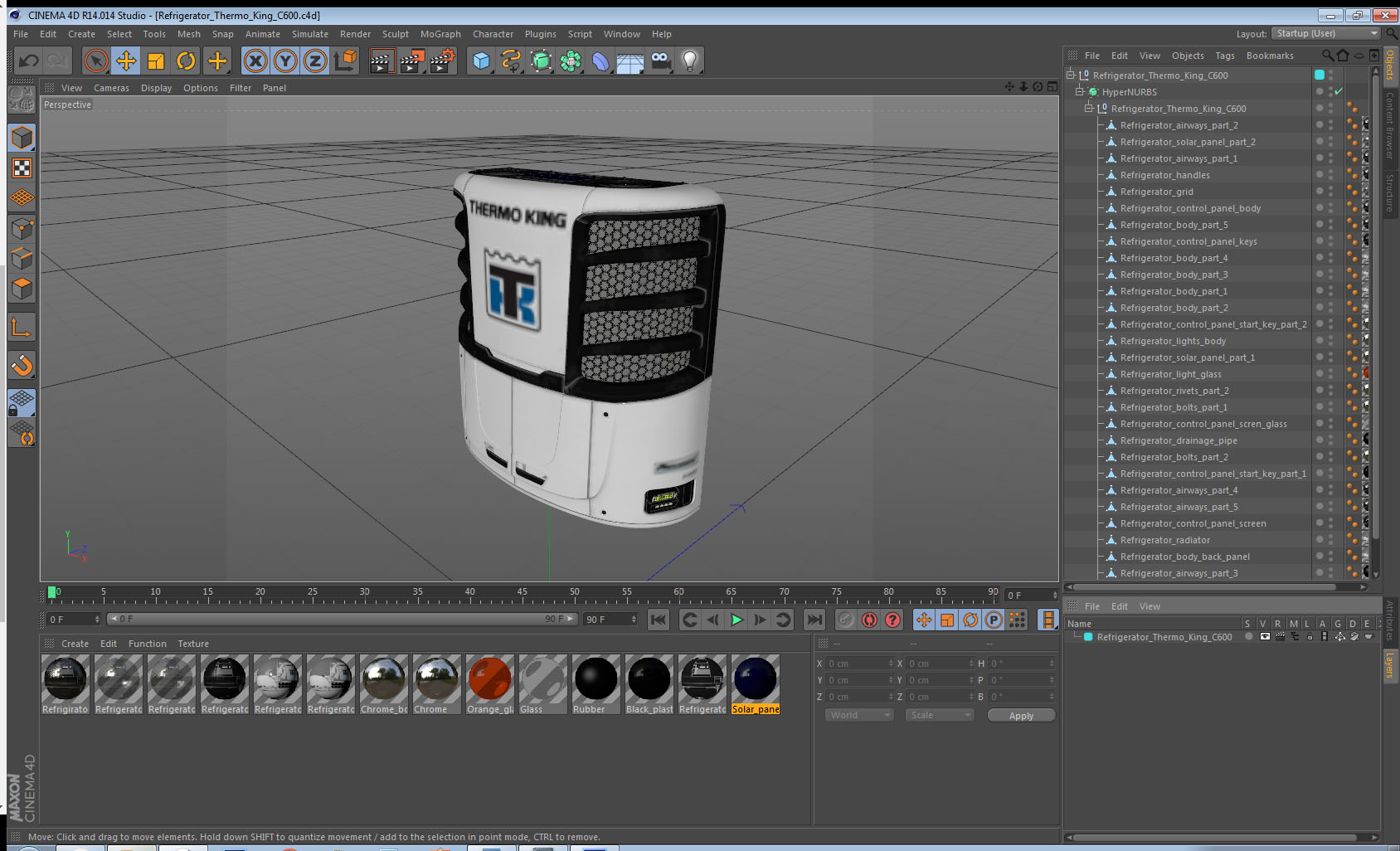
Task: Toggle Z axis lock
Action: coord(315,61)
